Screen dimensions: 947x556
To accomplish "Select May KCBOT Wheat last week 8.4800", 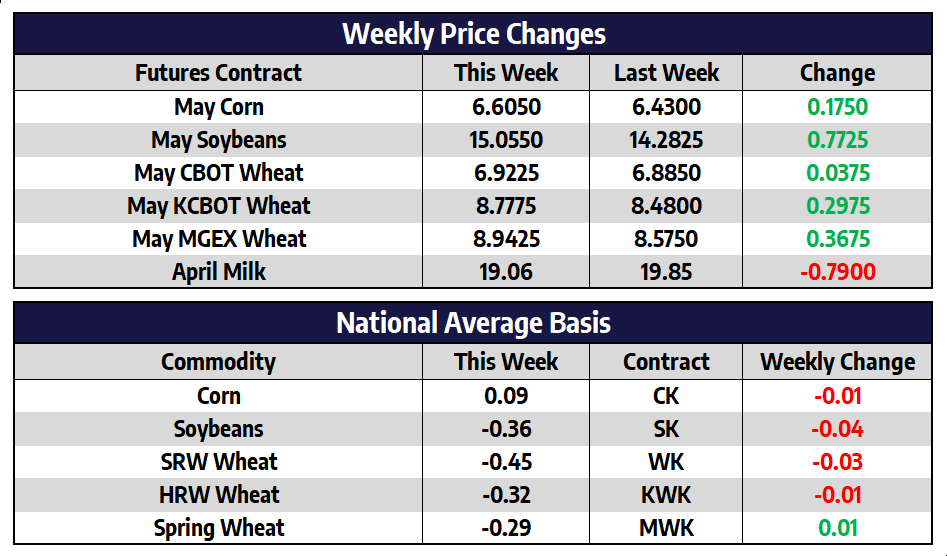I will click(x=665, y=206).
